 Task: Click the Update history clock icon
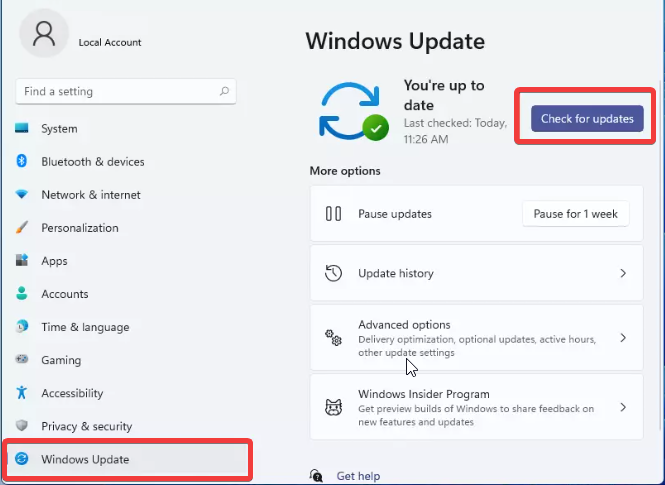coord(333,273)
